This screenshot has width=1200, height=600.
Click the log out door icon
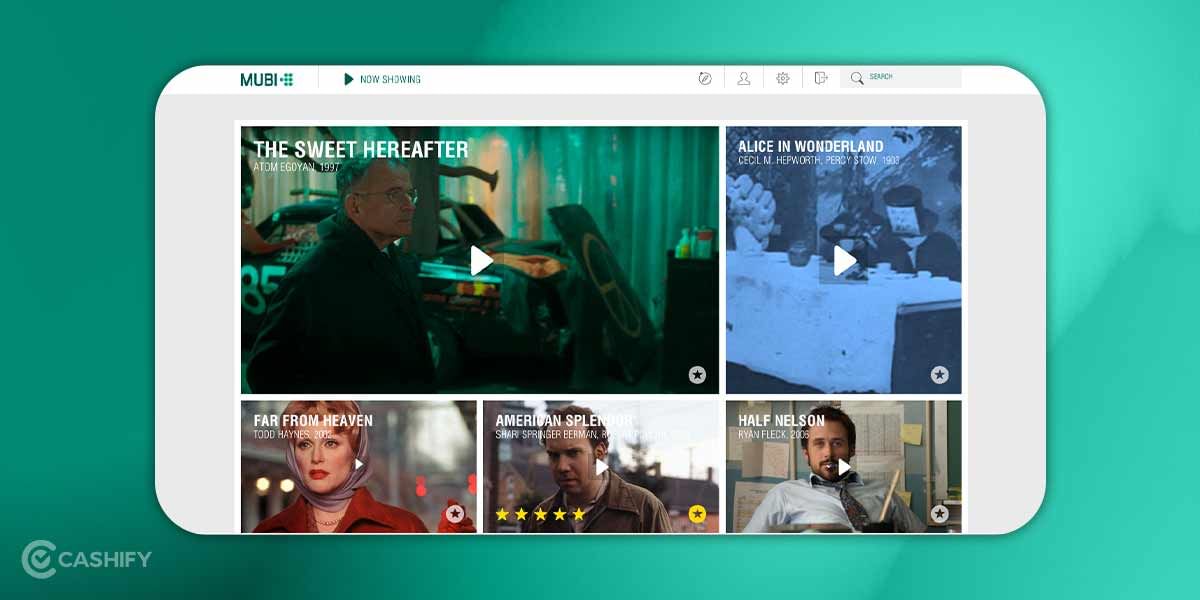tap(821, 78)
